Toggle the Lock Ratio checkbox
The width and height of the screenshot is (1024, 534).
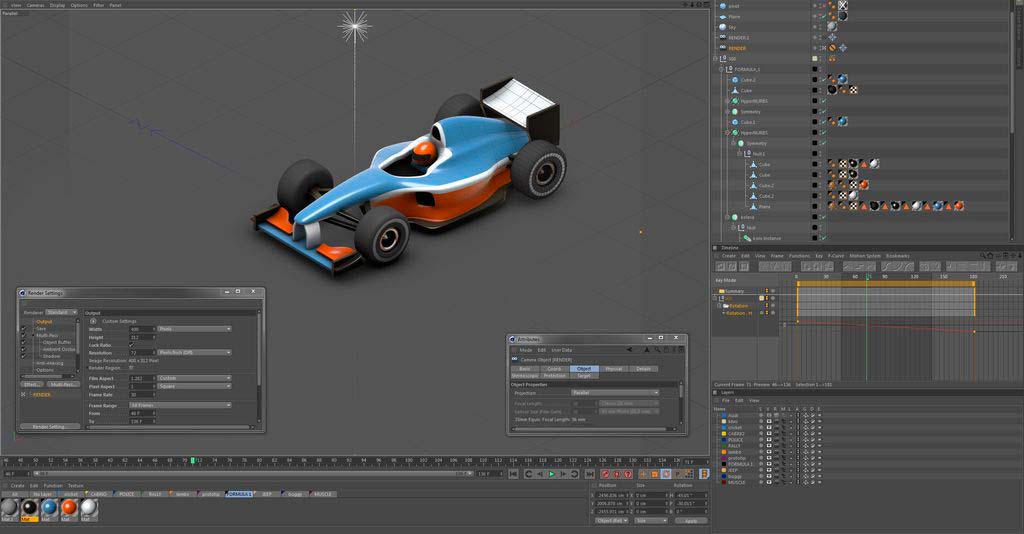131,344
